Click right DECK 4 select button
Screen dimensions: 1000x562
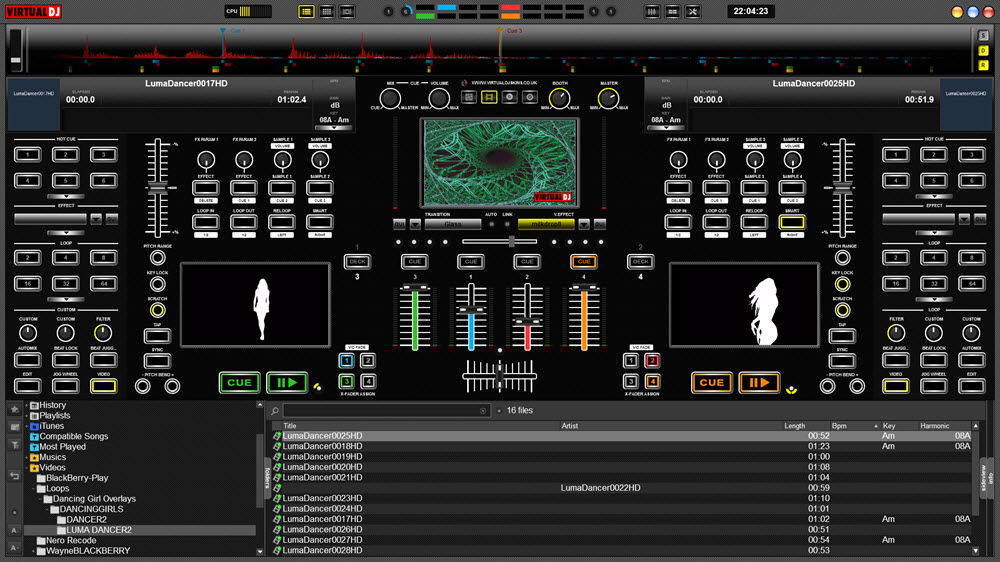point(640,262)
